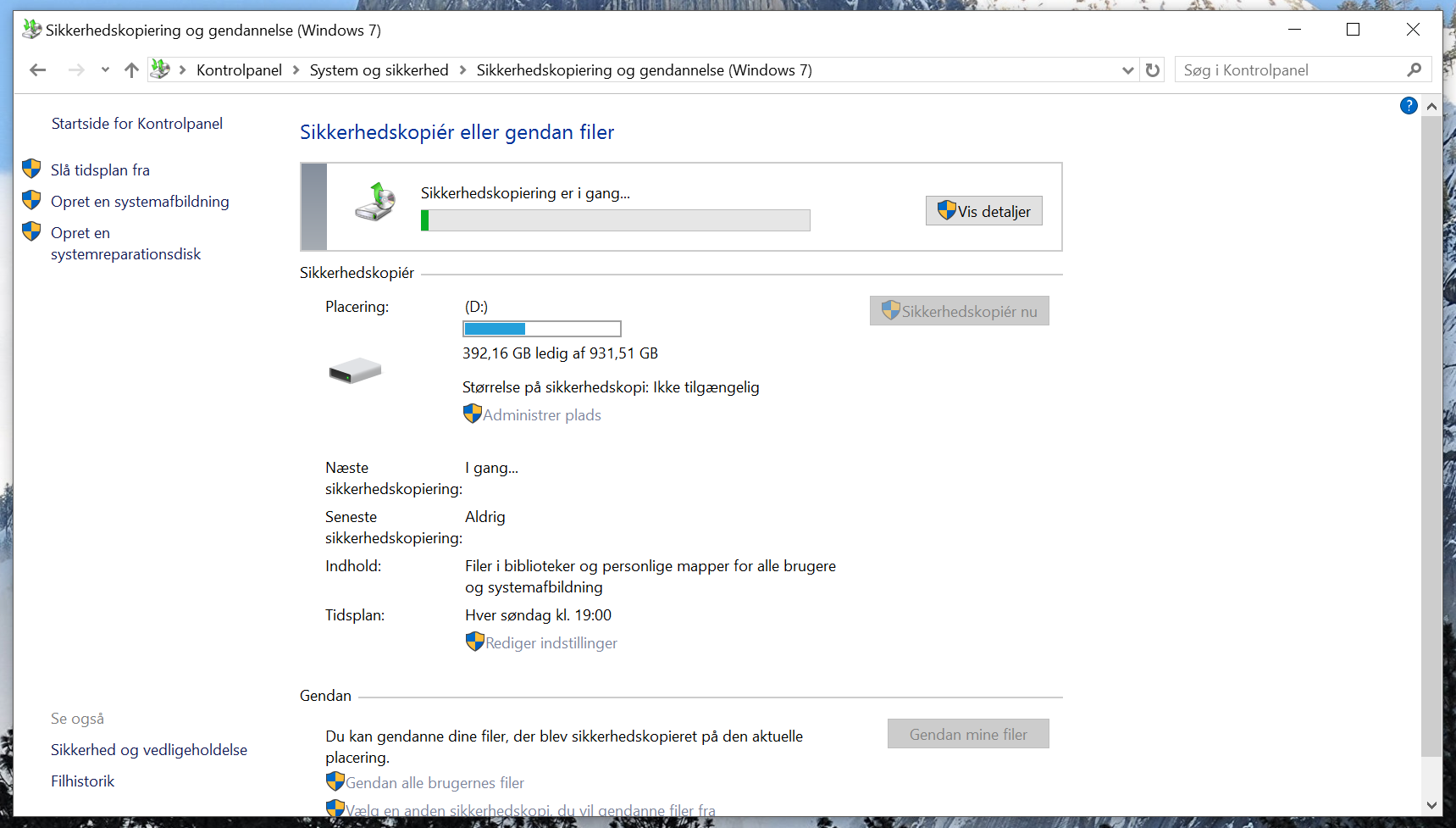Open Sikkerhed og vedligeholdelse link
The width and height of the screenshot is (1456, 828).
[149, 750]
